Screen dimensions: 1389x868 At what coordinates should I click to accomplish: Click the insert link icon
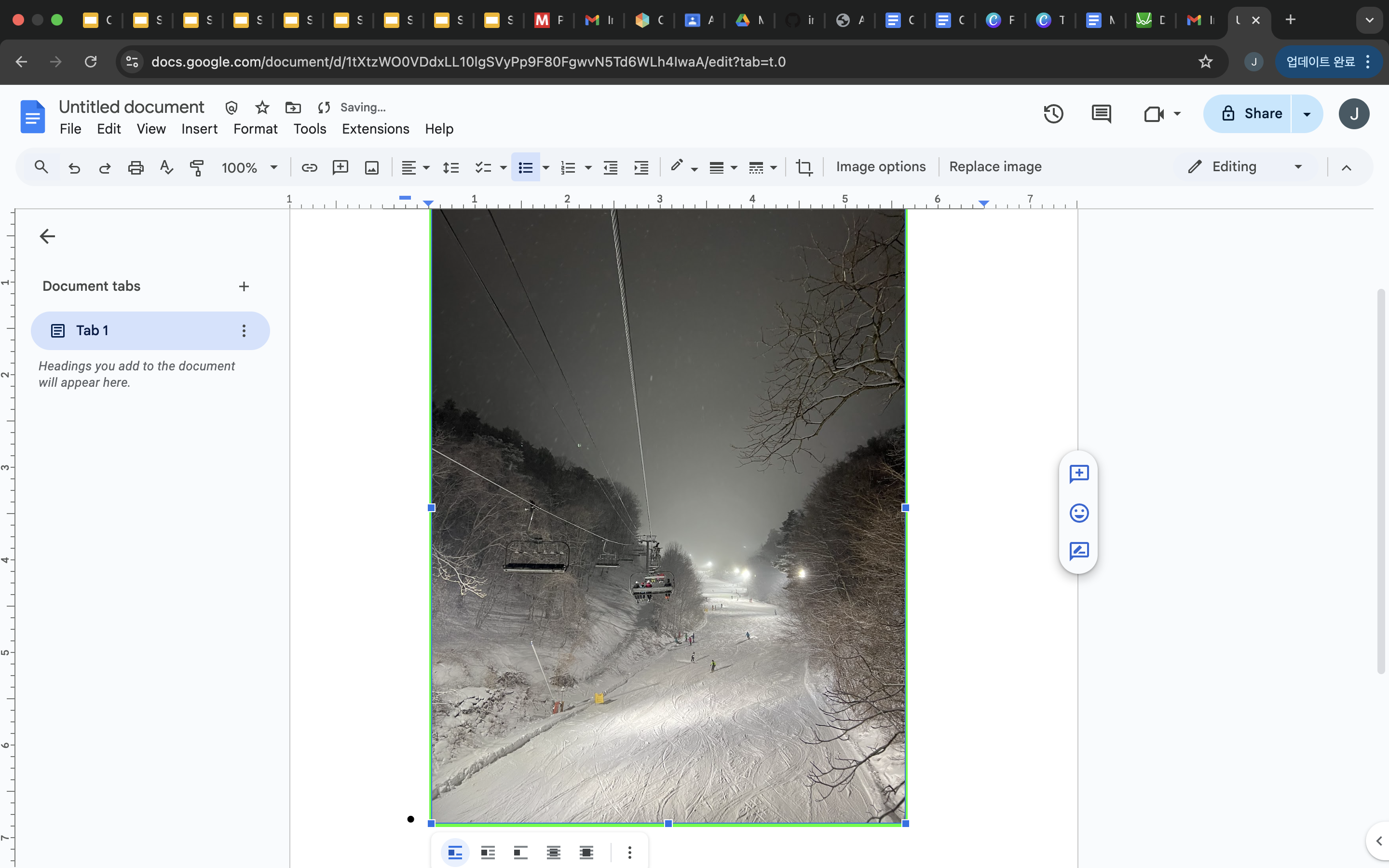pyautogui.click(x=309, y=167)
